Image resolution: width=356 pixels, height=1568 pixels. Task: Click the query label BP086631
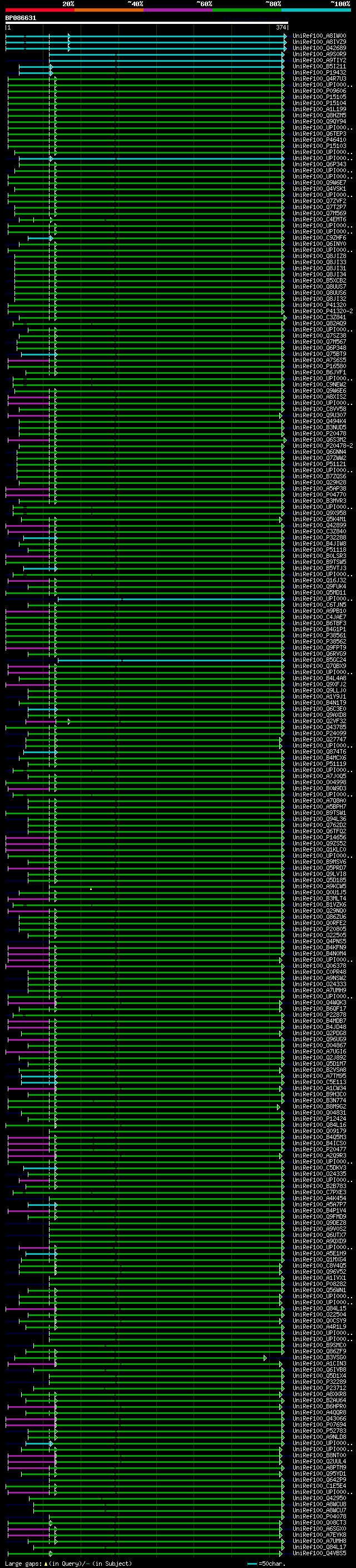21,18
